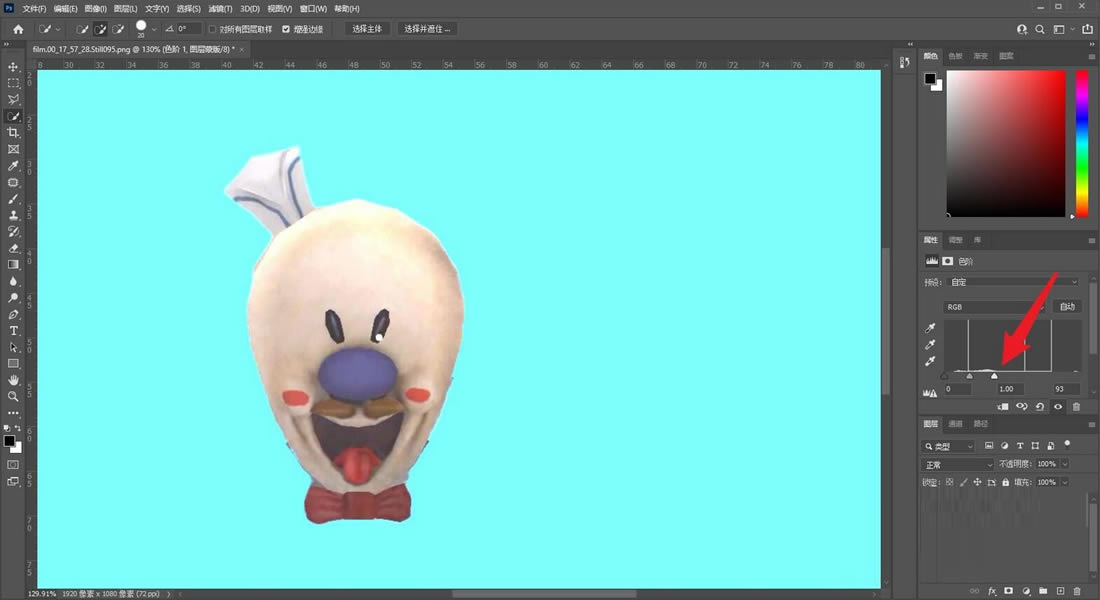
Task: Click the 选择主体 button
Action: point(367,29)
